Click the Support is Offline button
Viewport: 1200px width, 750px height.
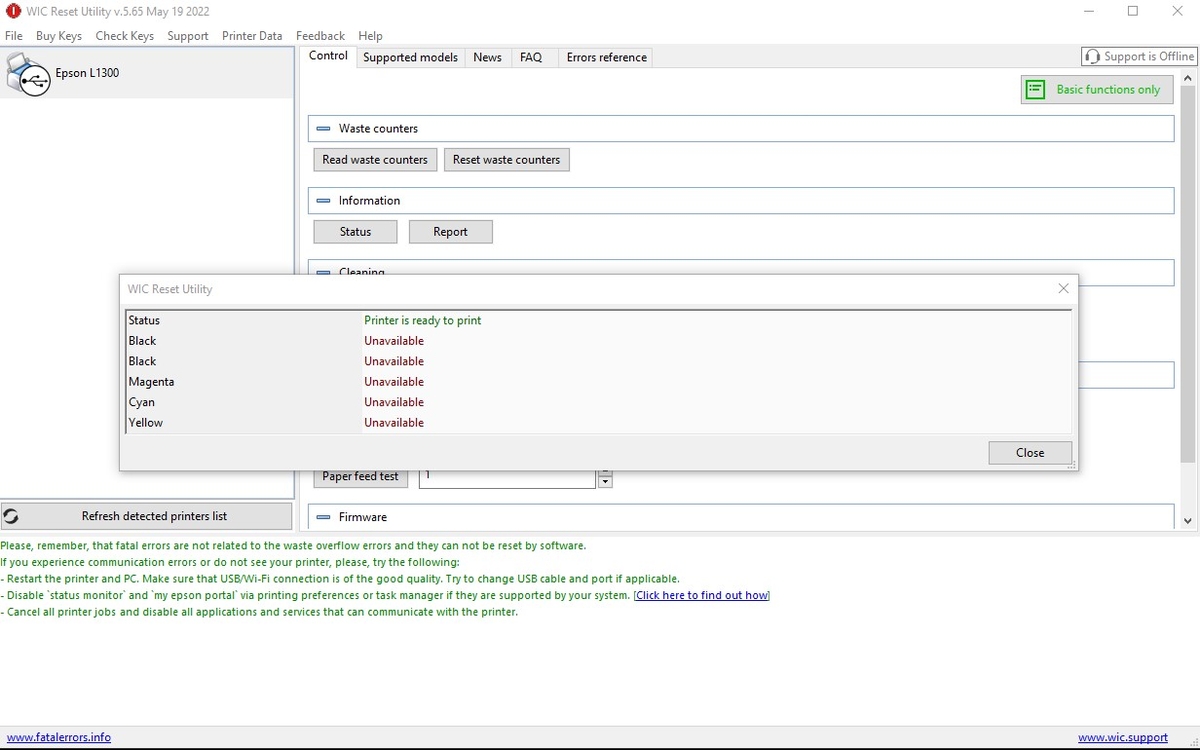[1139, 57]
